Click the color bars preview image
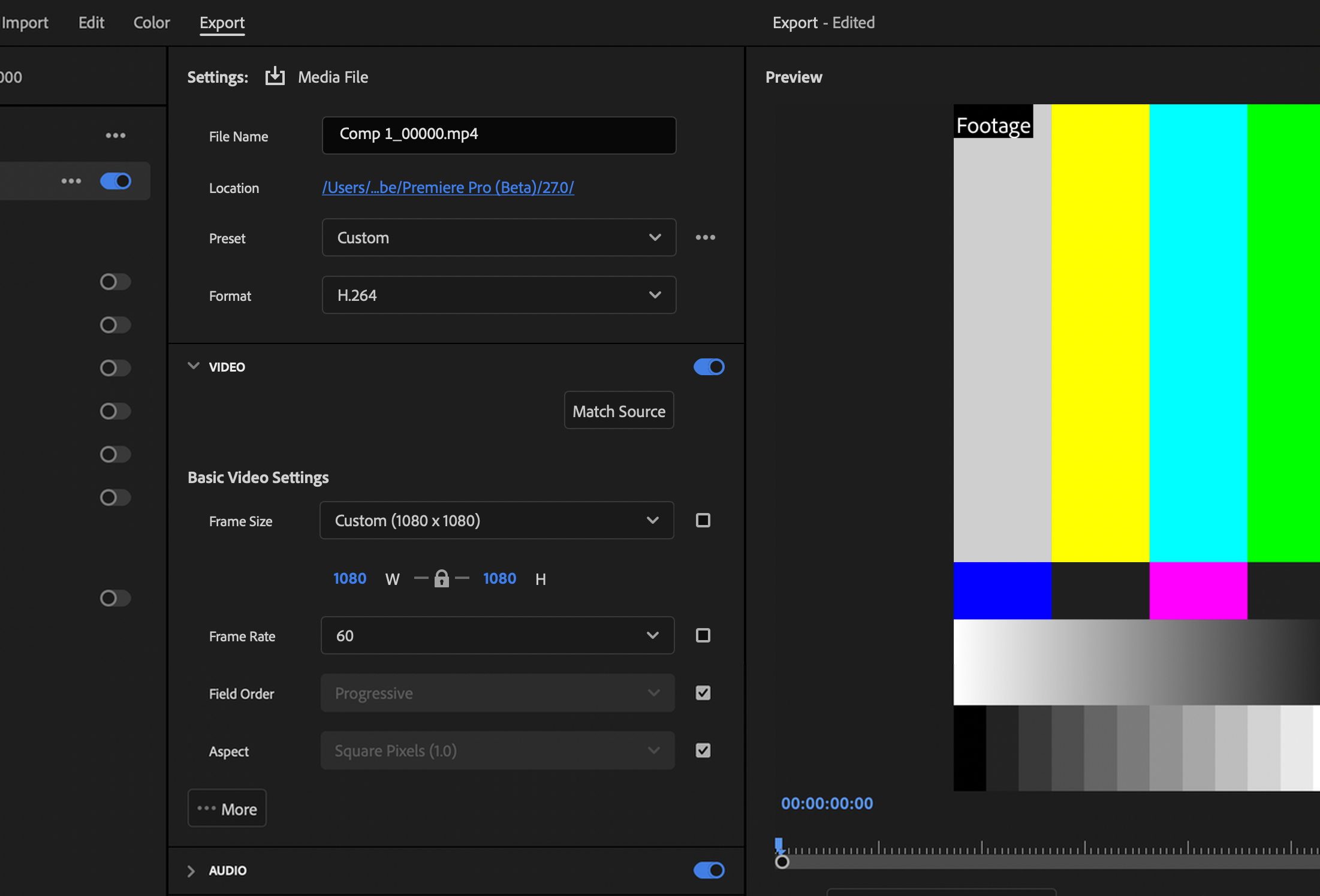The width and height of the screenshot is (1320, 896). click(x=1137, y=447)
